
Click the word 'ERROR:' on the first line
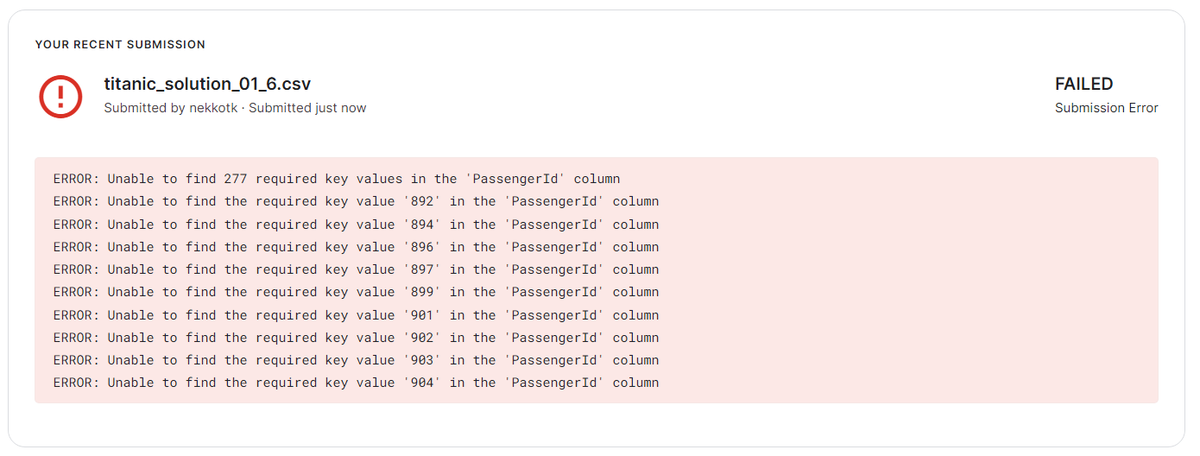point(76,179)
